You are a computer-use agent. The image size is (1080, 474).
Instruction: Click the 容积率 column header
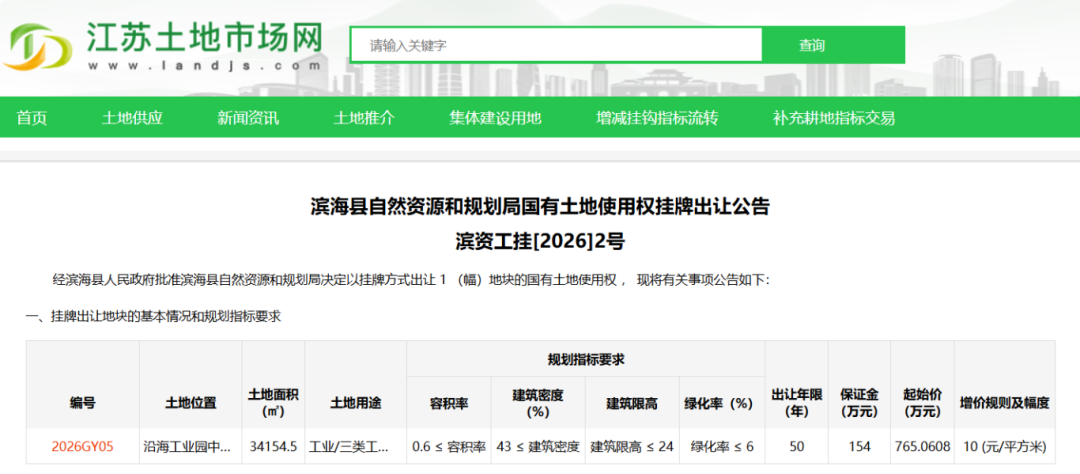(x=448, y=403)
